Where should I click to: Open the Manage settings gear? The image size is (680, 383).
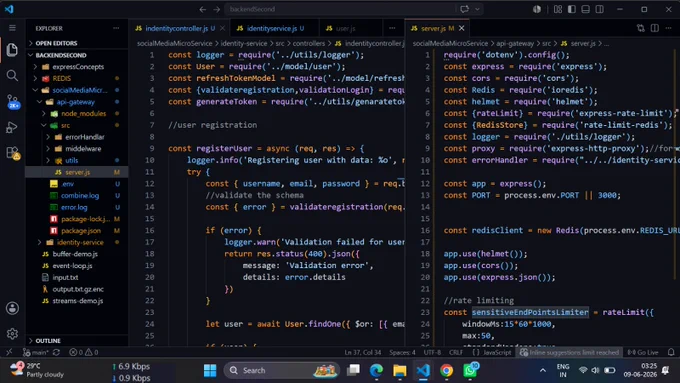pos(12,334)
